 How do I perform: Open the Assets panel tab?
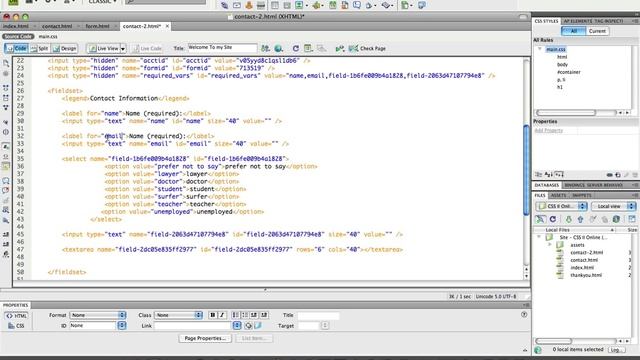tap(558, 196)
